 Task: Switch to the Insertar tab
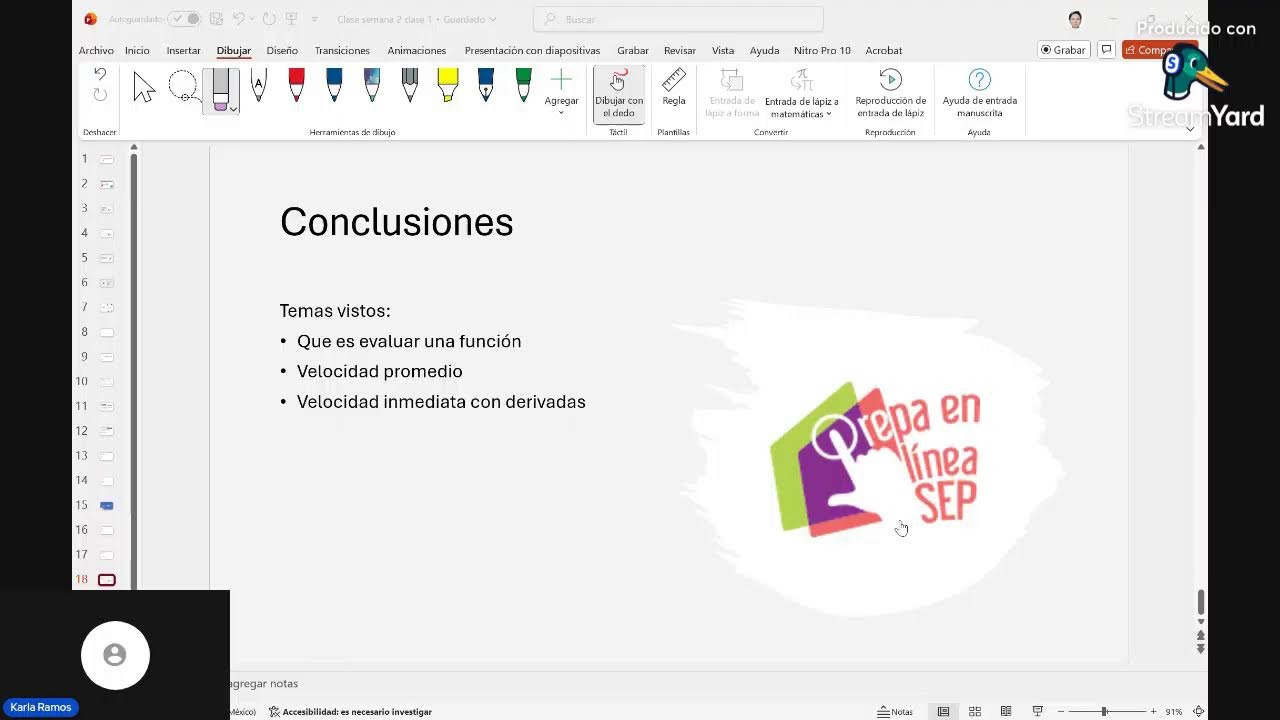[x=183, y=50]
